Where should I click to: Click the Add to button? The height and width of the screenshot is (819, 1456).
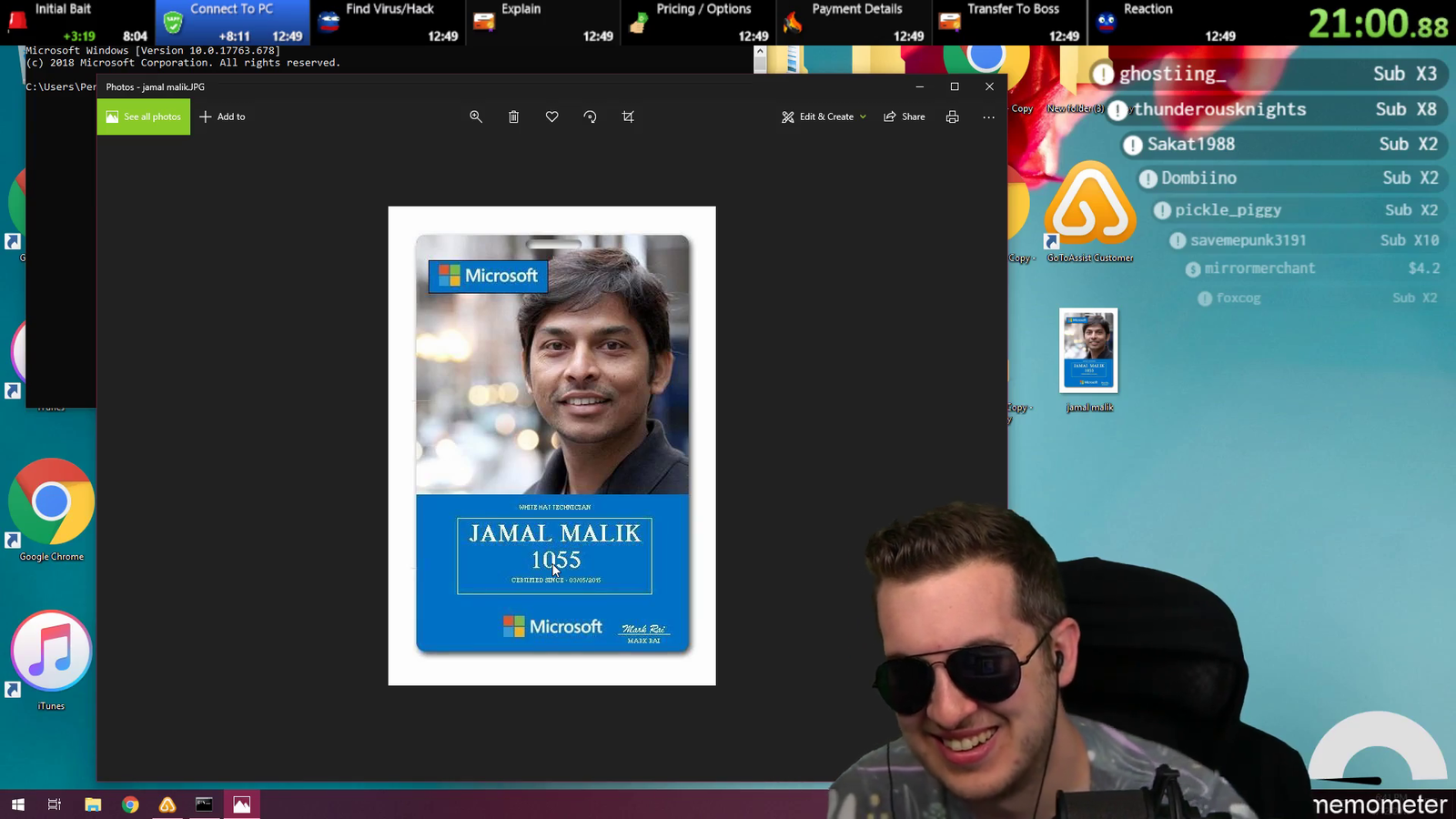(223, 116)
